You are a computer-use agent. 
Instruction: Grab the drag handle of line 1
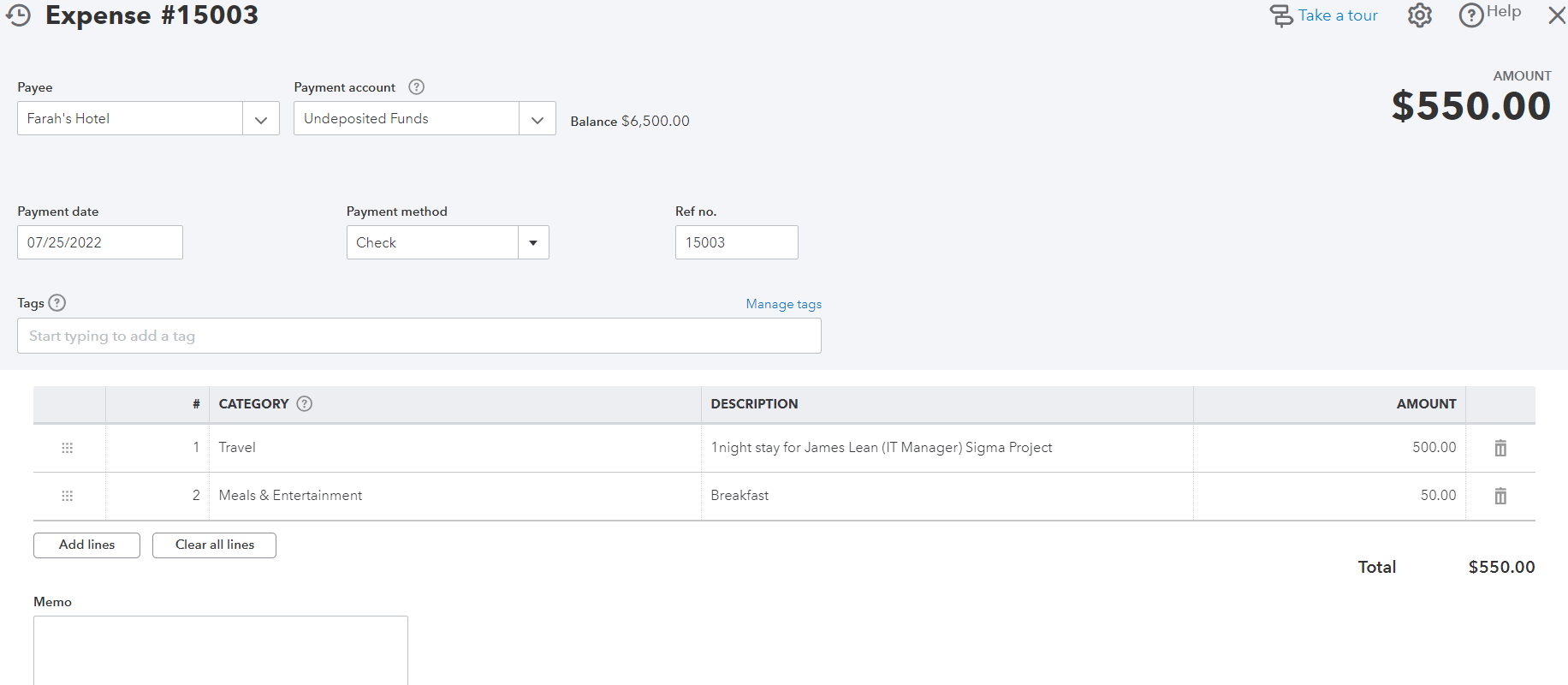tap(68, 448)
